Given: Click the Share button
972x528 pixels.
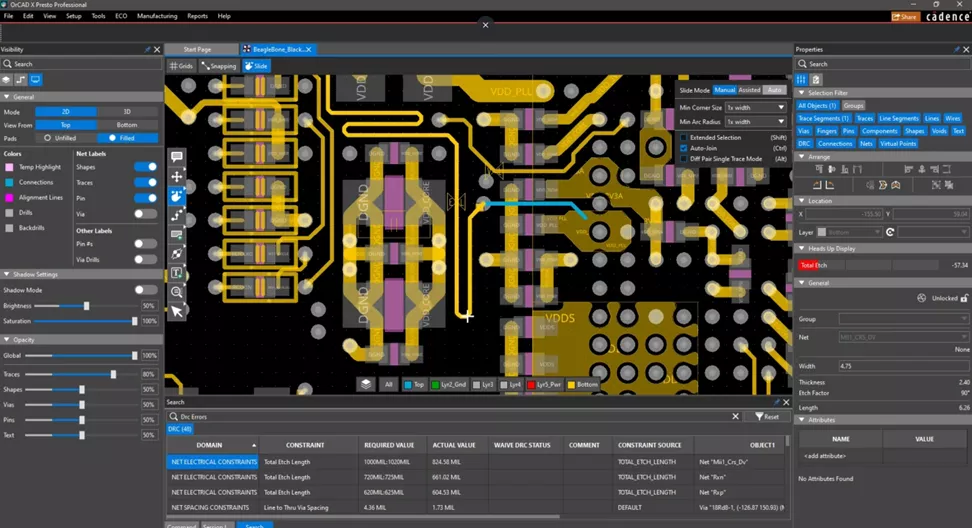Looking at the screenshot, I should (904, 17).
